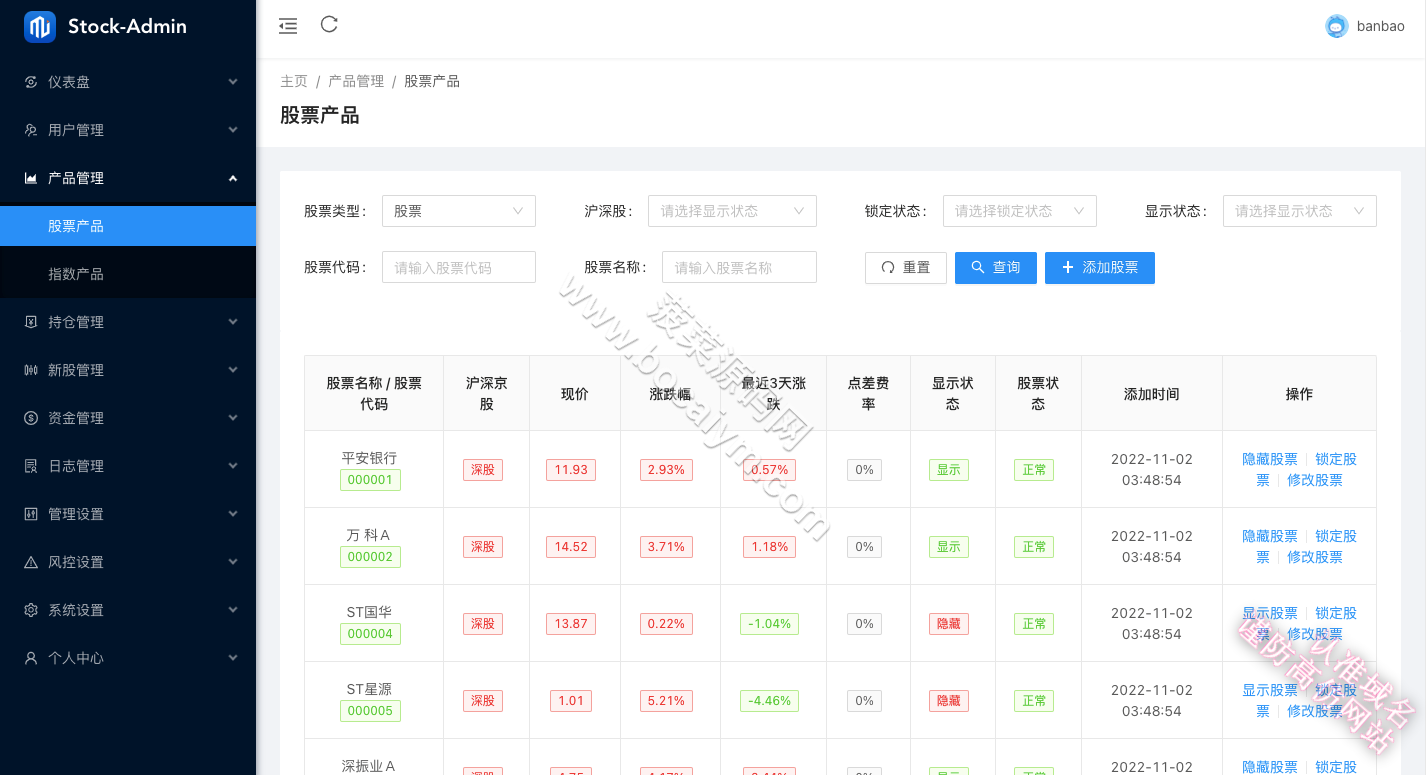Click the 隐藏 status tag for ST国华
This screenshot has height=775, width=1426.
coord(949,624)
